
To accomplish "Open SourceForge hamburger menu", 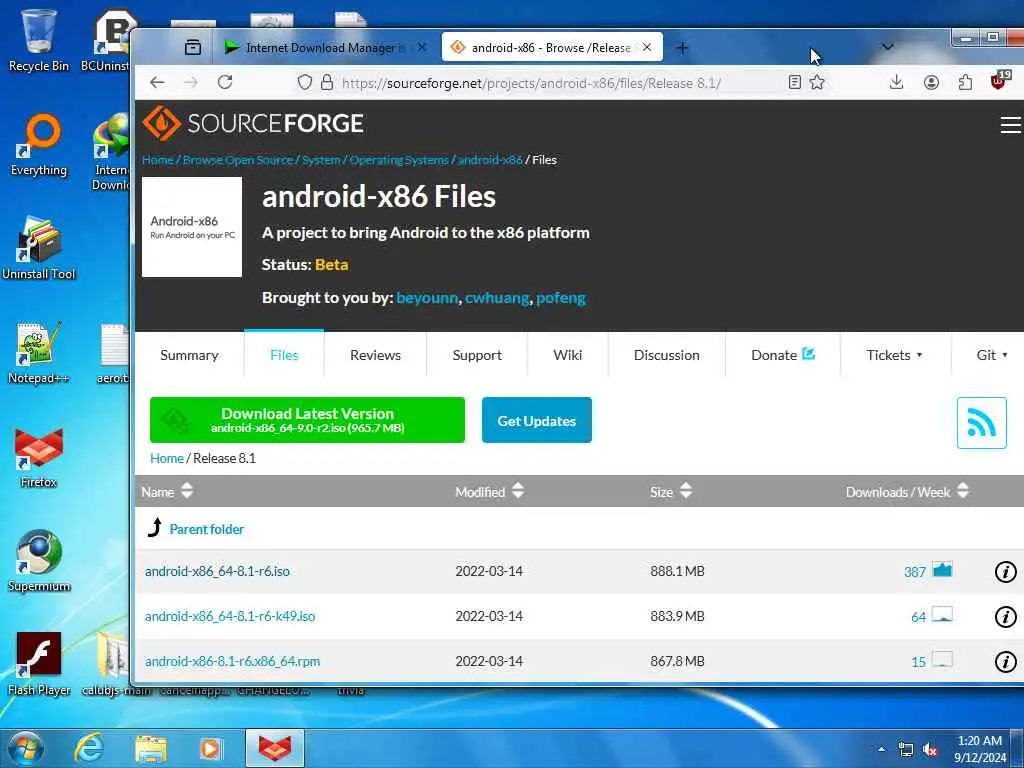I will [1010, 124].
